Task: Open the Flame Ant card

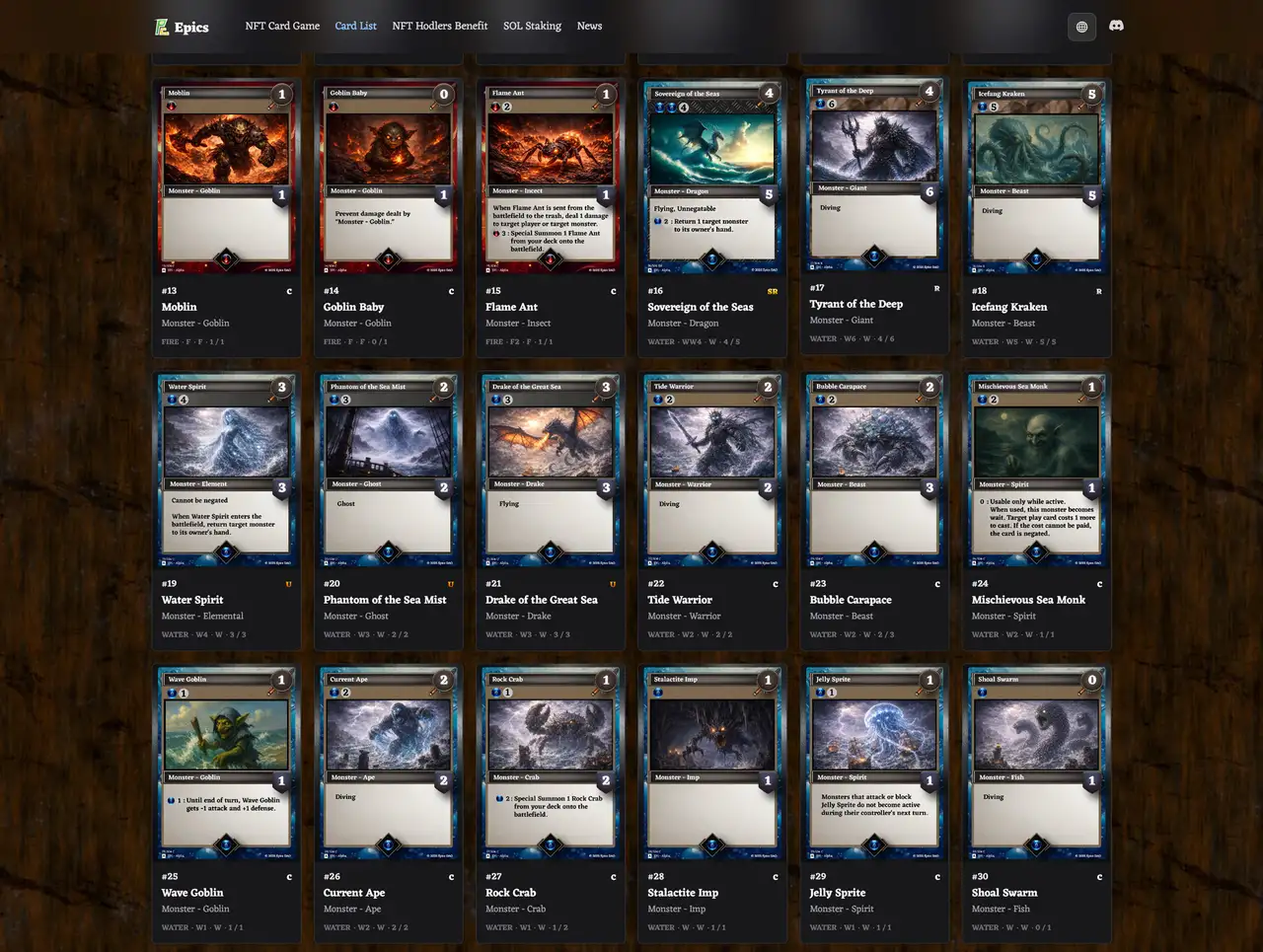Action: click(x=550, y=178)
